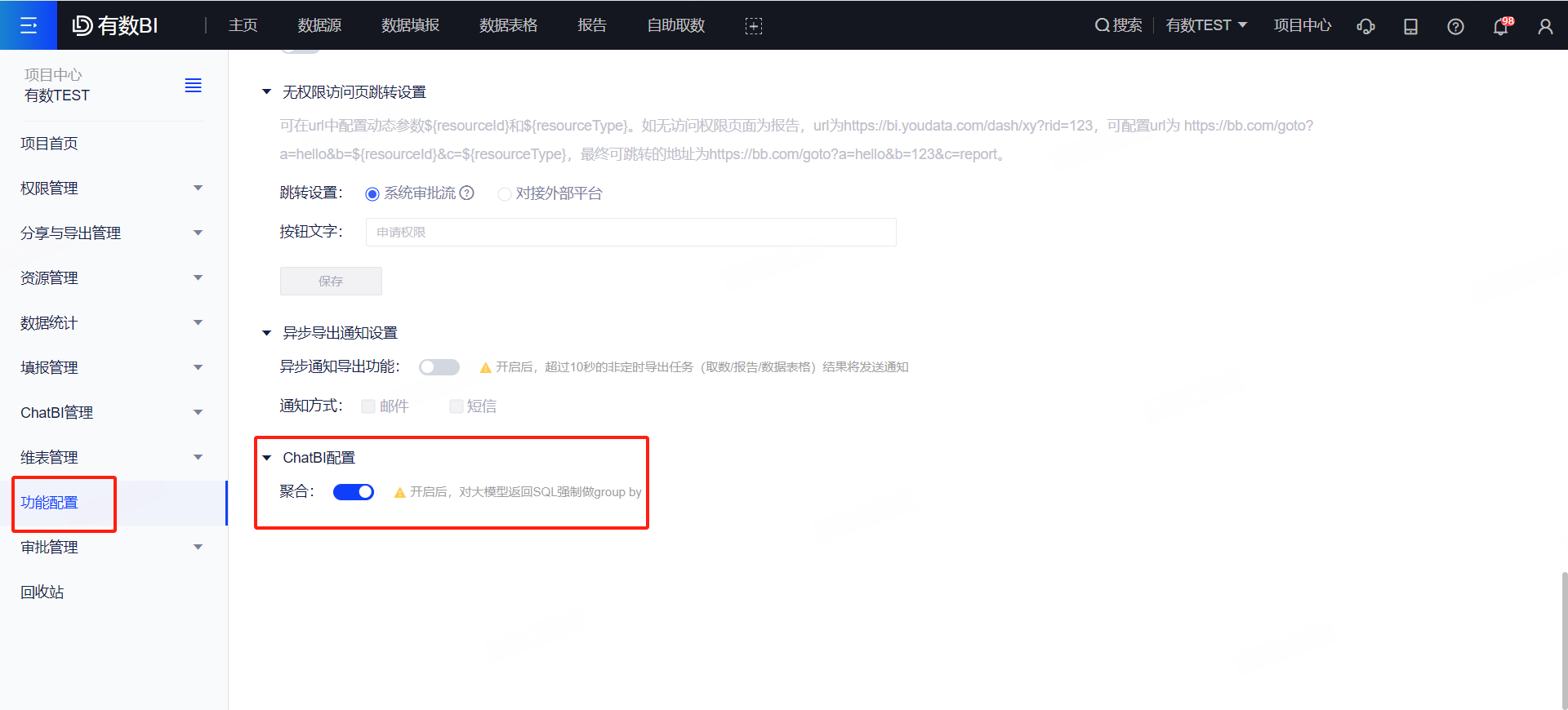Open the notifications bell icon
The image size is (1568, 710).
[x=1500, y=27]
